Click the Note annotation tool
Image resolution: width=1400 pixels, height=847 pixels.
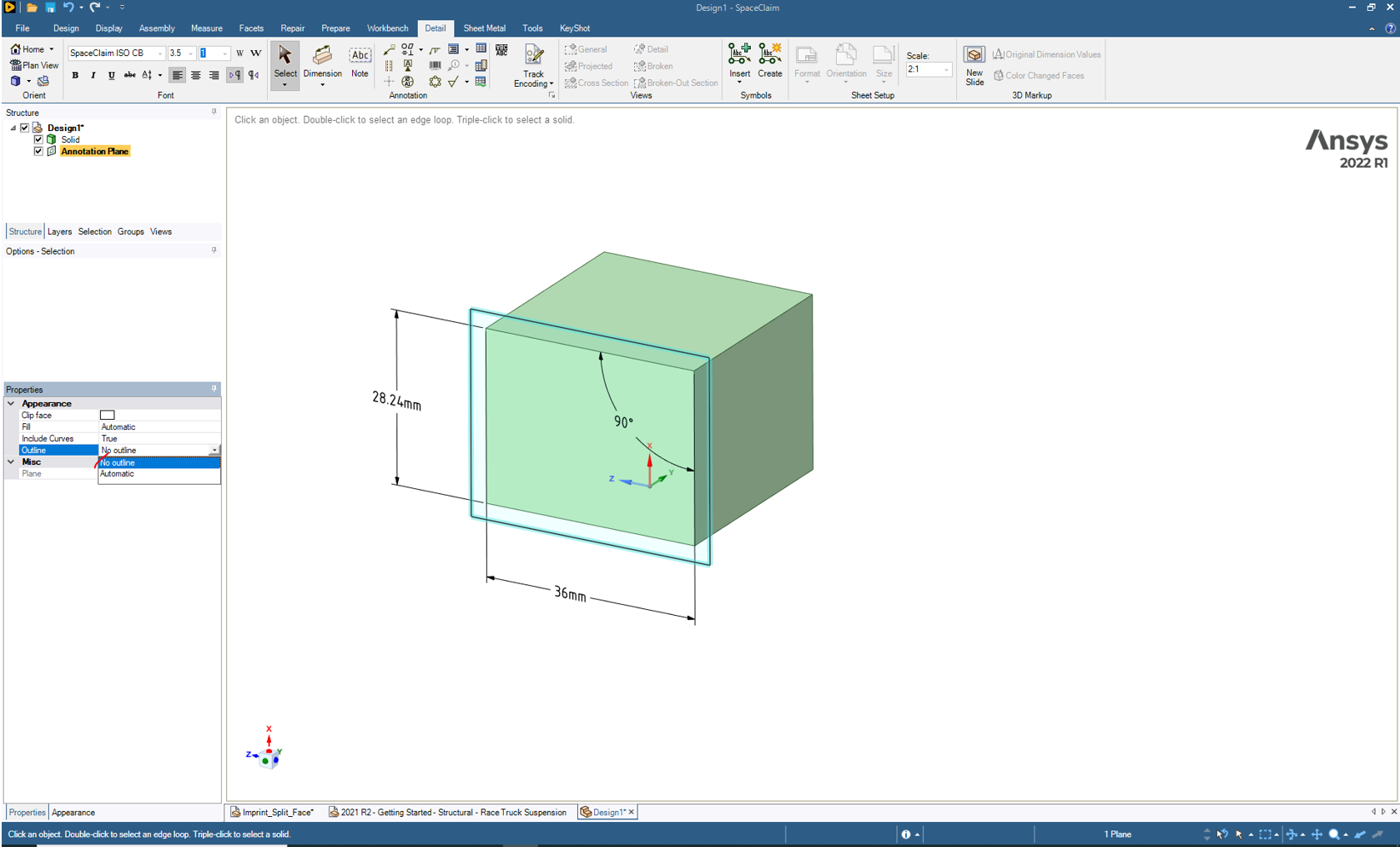click(360, 62)
